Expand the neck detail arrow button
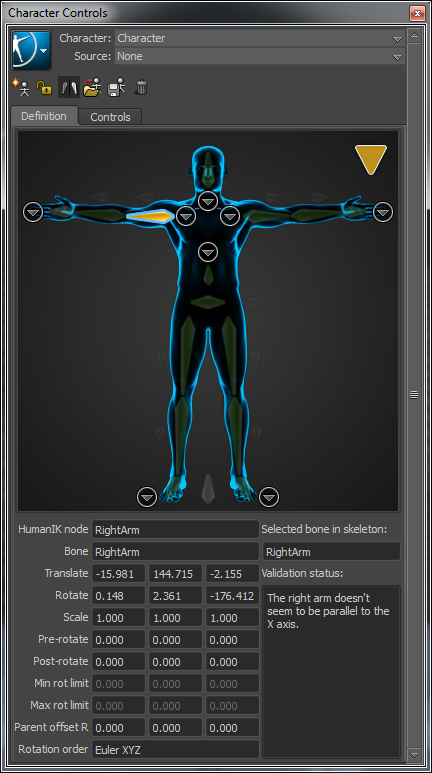The width and height of the screenshot is (432, 773). [x=208, y=201]
